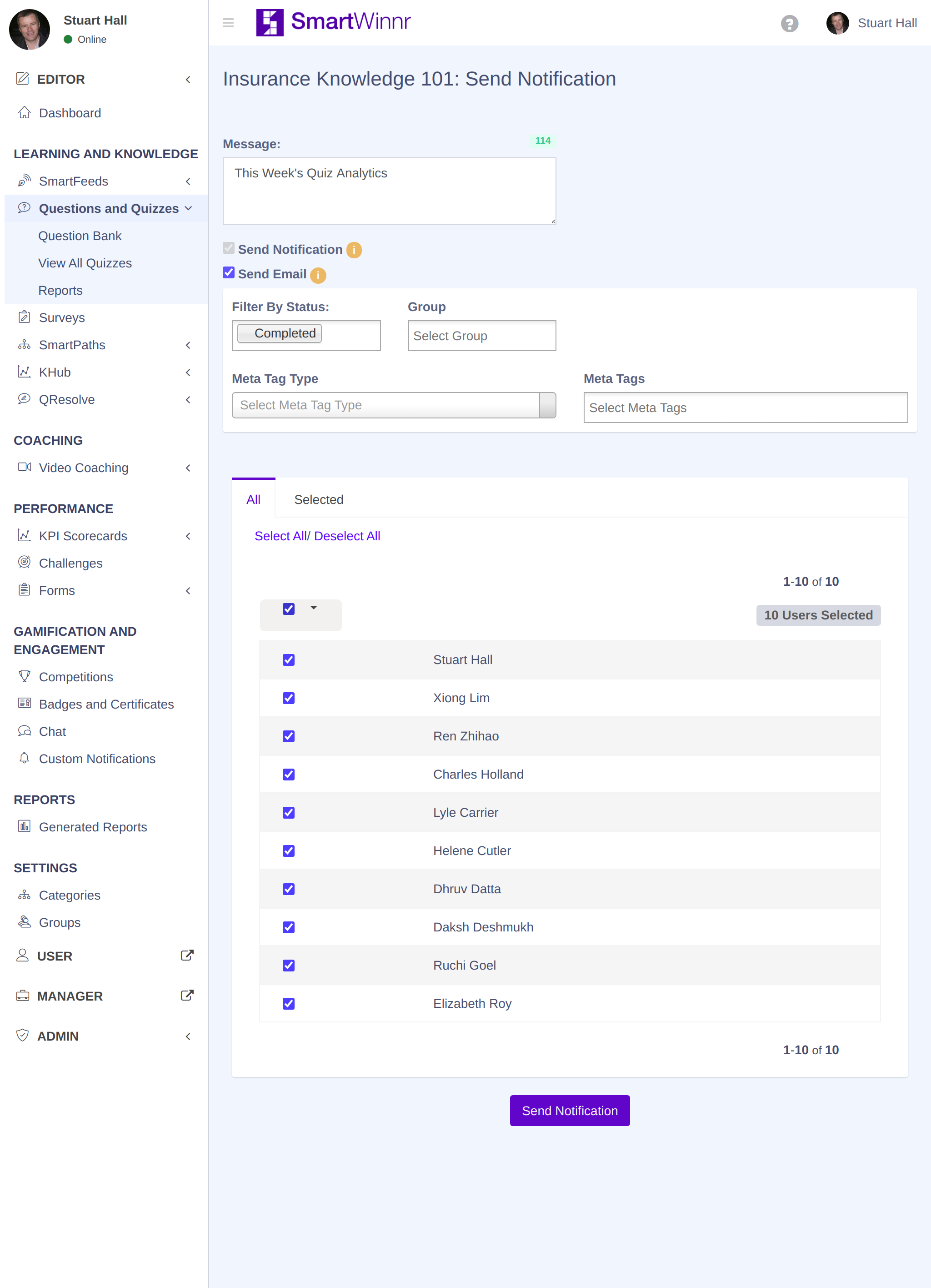Uncheck Xiong Lim checkbox

click(x=288, y=698)
